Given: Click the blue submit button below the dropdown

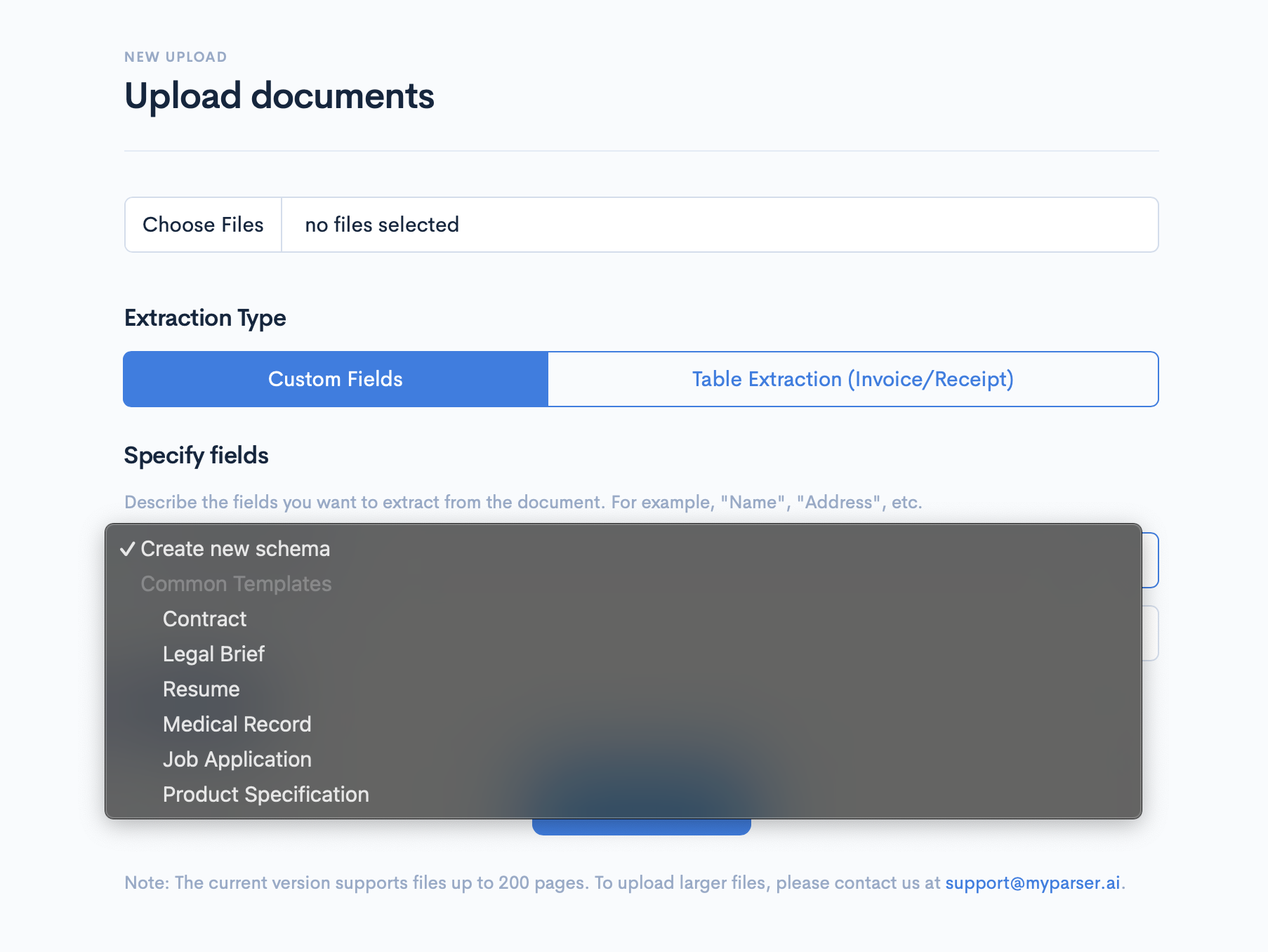Looking at the screenshot, I should (642, 826).
